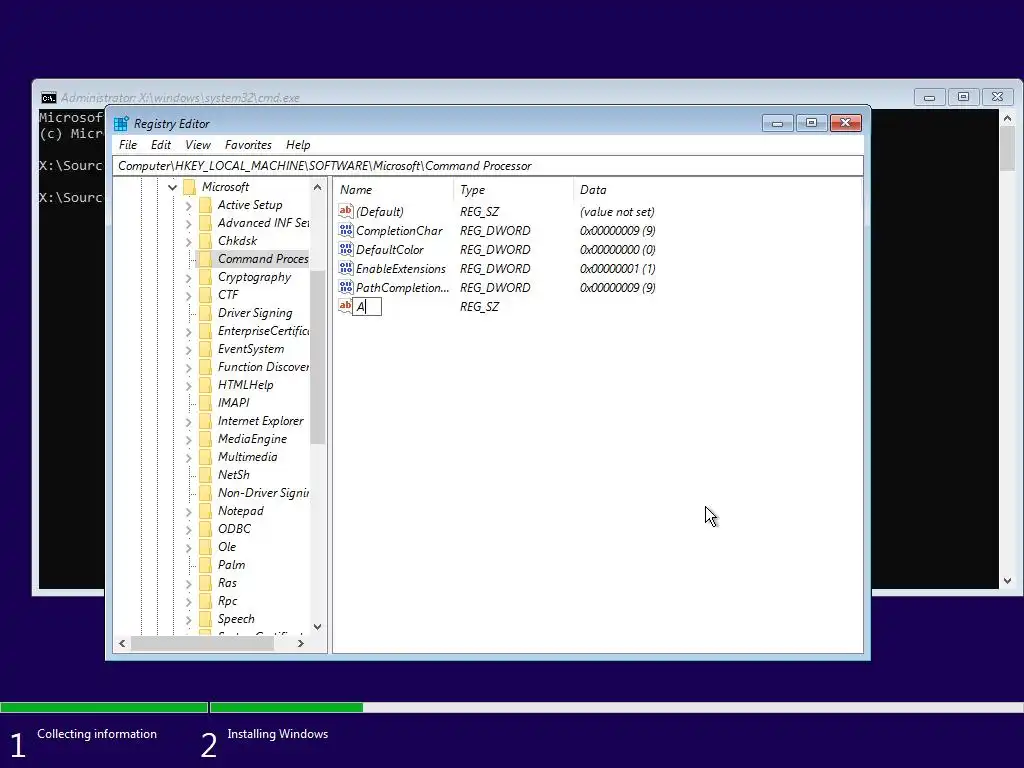Click the Installing Windows progress bar
Image resolution: width=1024 pixels, height=768 pixels.
pyautogui.click(x=616, y=707)
